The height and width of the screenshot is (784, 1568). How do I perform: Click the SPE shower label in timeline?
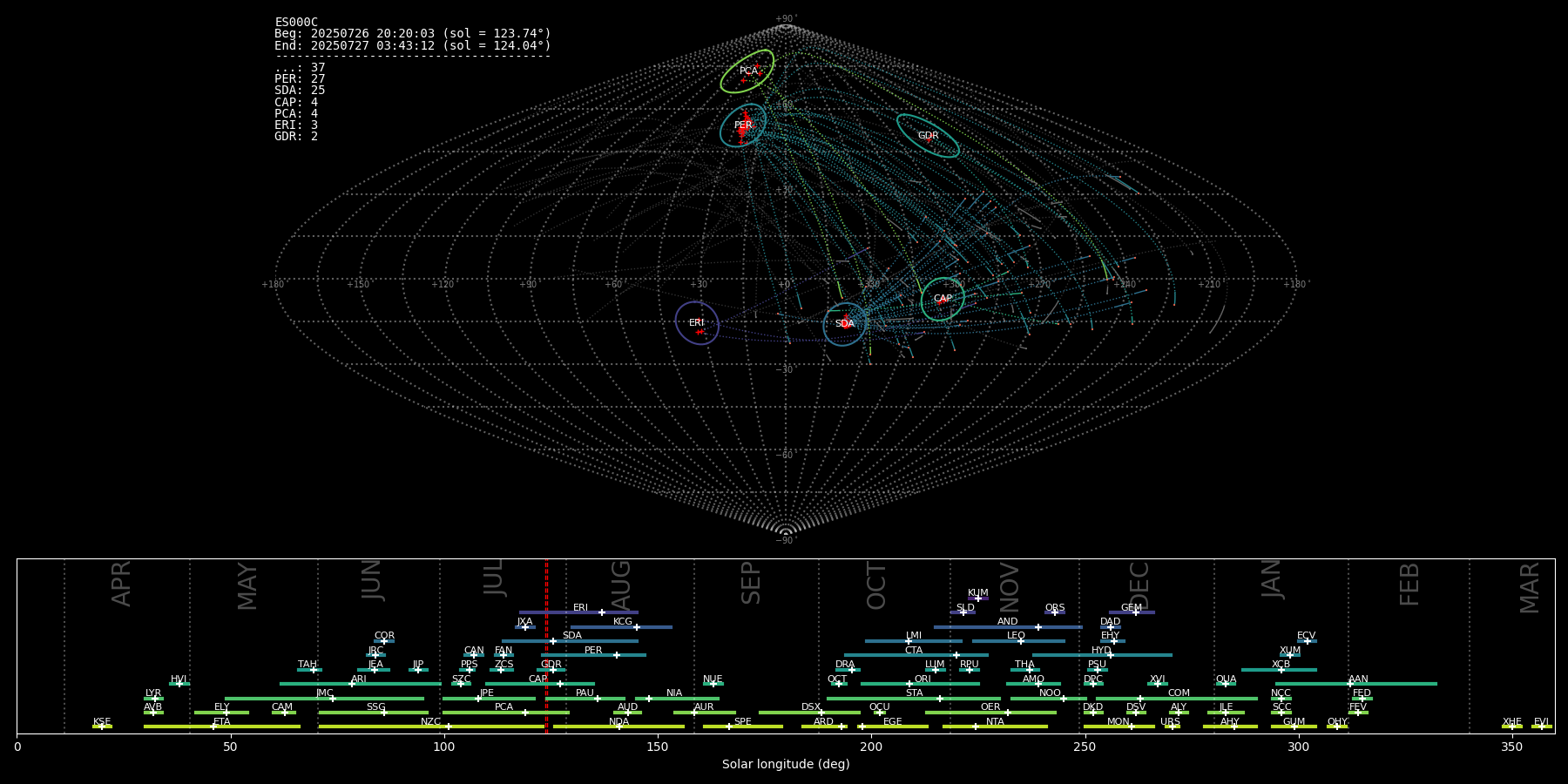point(743,722)
